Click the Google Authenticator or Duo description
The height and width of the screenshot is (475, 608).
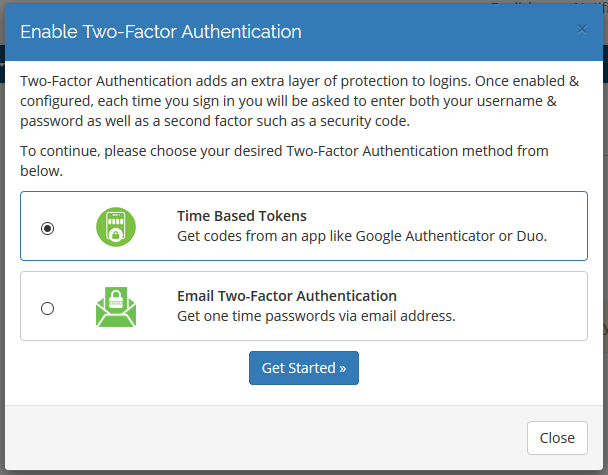[362, 236]
